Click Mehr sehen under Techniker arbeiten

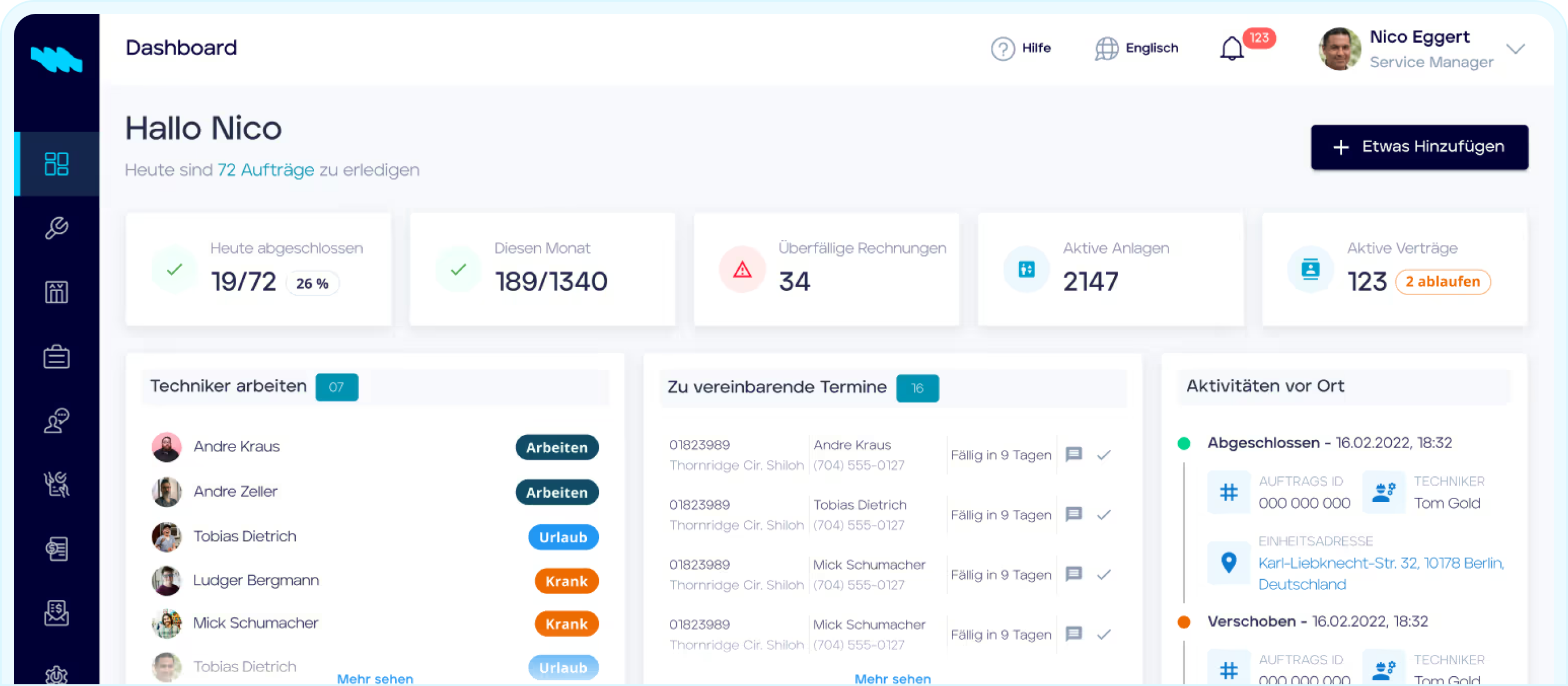375,678
